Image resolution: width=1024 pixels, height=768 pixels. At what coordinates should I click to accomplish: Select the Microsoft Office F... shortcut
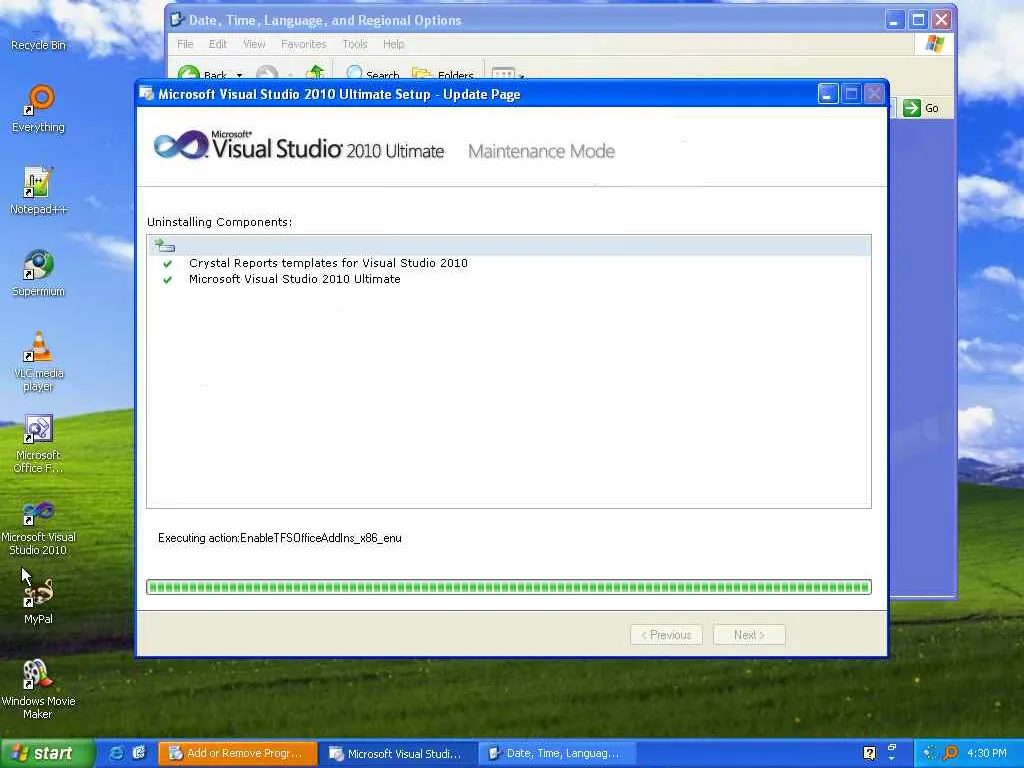[38, 443]
